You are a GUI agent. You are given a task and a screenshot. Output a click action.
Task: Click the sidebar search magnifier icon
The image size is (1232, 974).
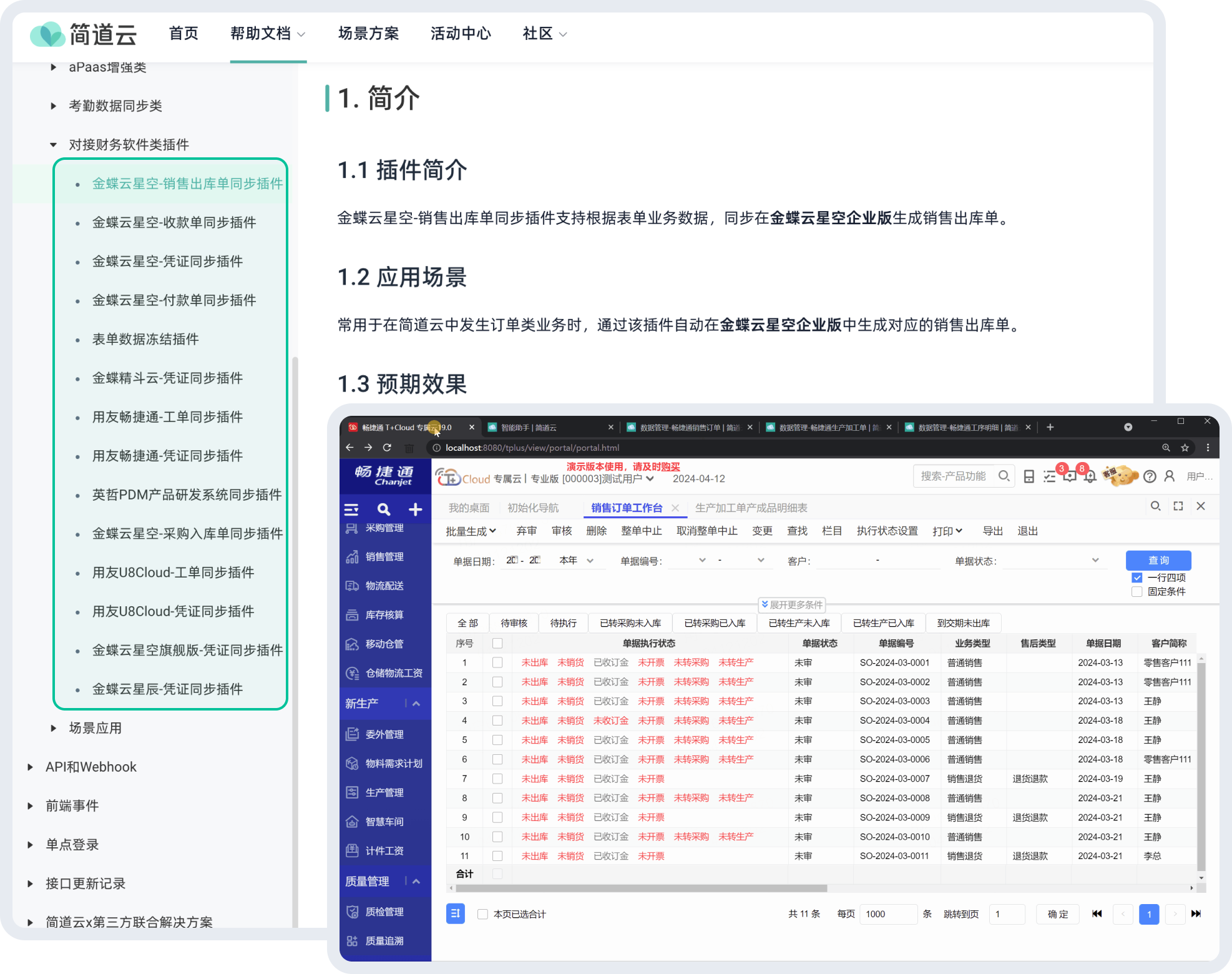384,509
